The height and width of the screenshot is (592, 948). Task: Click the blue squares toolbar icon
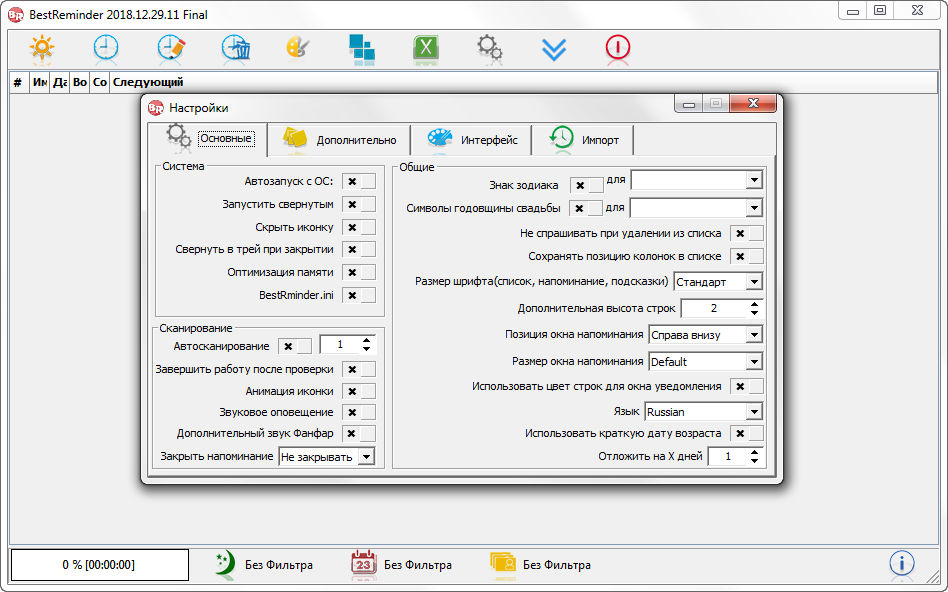tap(362, 48)
